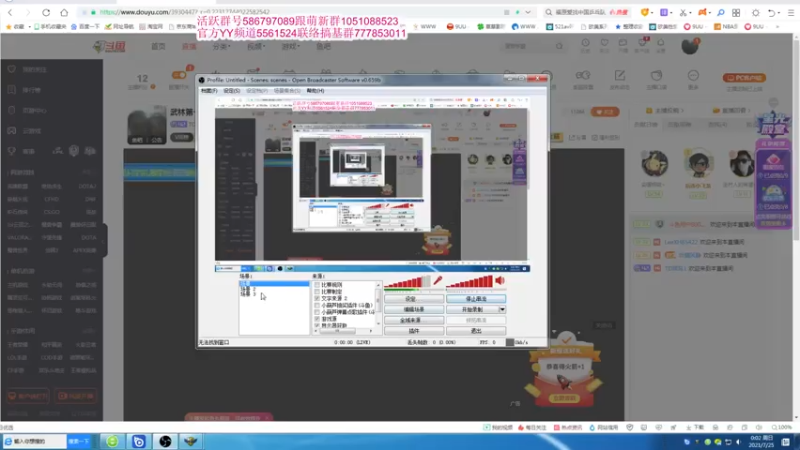Click OBS 设定 settings button
This screenshot has width=800, height=450.
[x=414, y=299]
